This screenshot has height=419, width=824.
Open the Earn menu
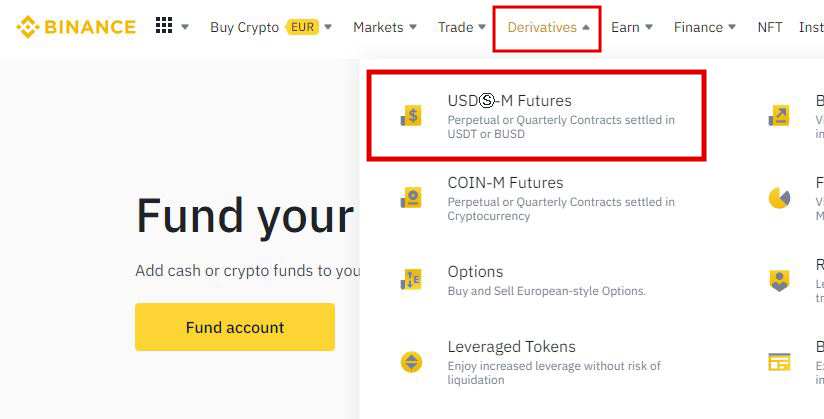(x=632, y=27)
